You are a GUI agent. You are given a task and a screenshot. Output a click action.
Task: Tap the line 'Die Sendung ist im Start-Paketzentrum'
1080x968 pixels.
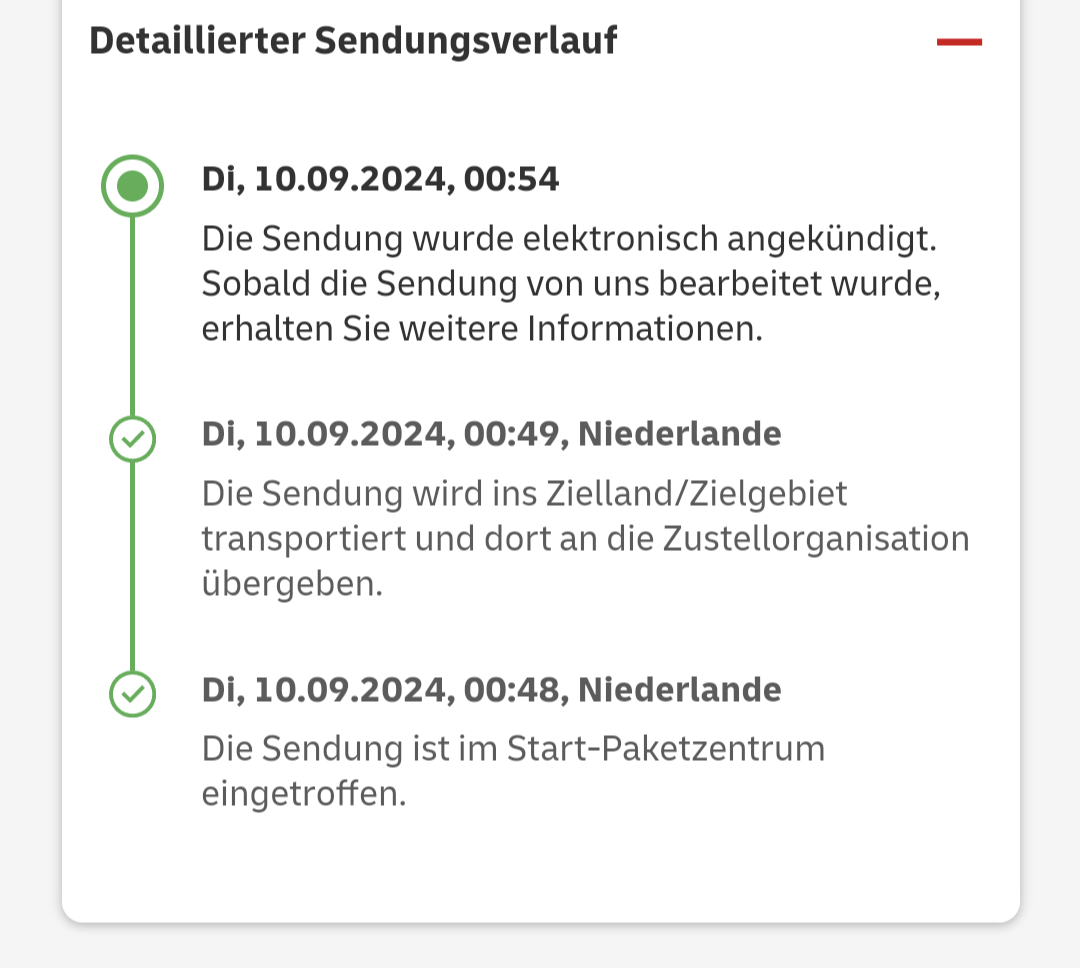(513, 748)
